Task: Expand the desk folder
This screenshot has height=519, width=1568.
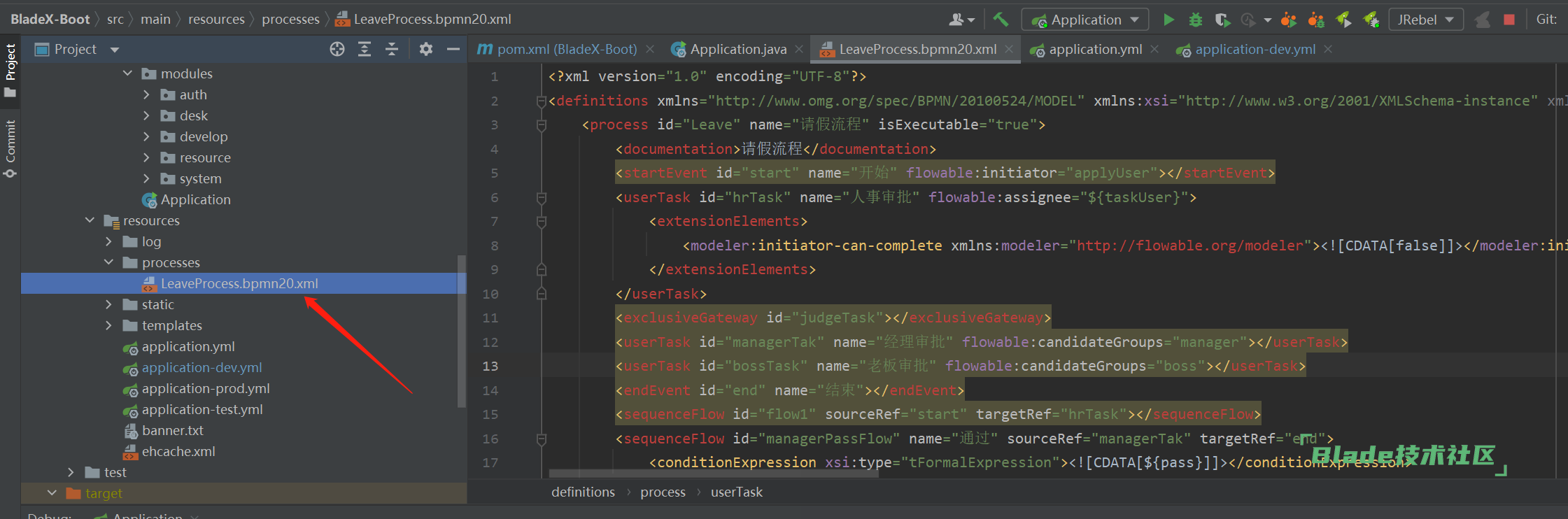Action: click(146, 115)
